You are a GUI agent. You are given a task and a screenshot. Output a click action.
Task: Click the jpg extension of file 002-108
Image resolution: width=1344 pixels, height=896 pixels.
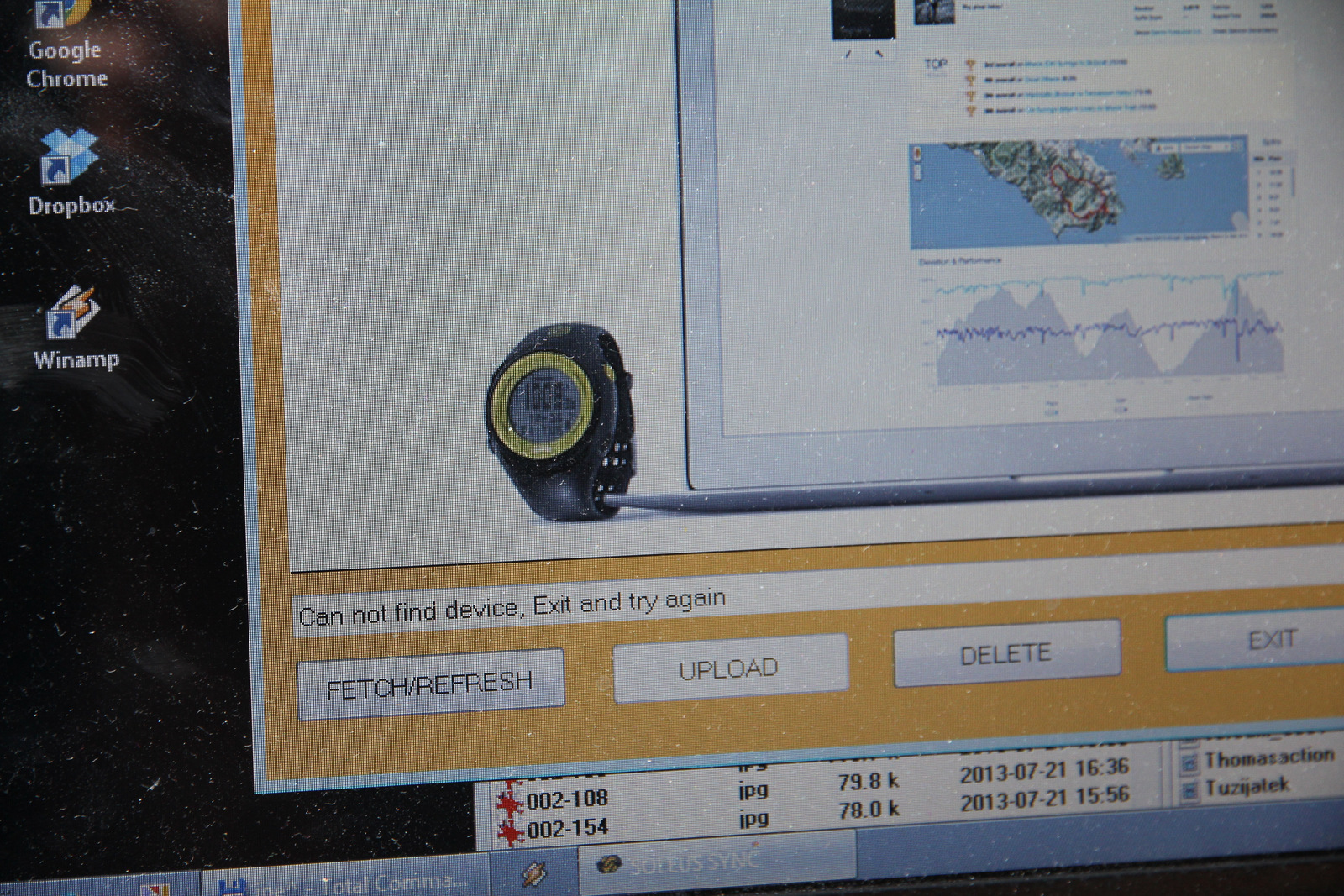point(753,789)
